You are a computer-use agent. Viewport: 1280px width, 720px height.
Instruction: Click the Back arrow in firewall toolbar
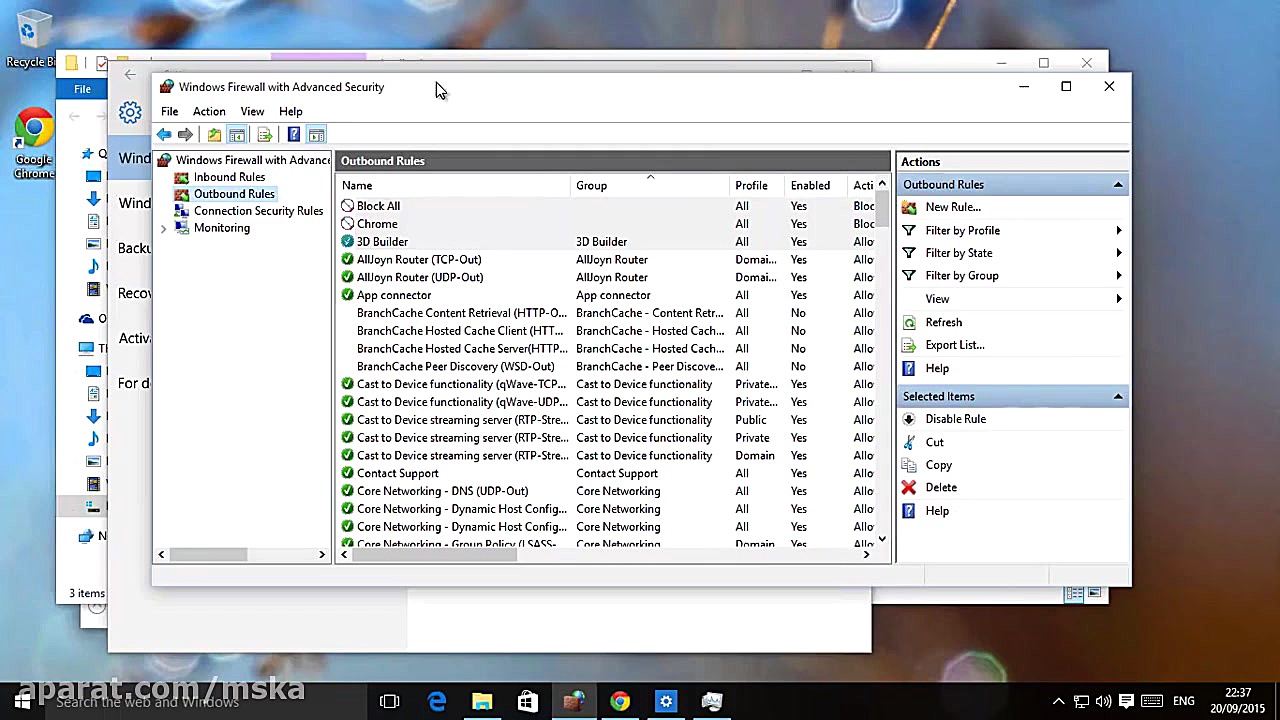[163, 135]
